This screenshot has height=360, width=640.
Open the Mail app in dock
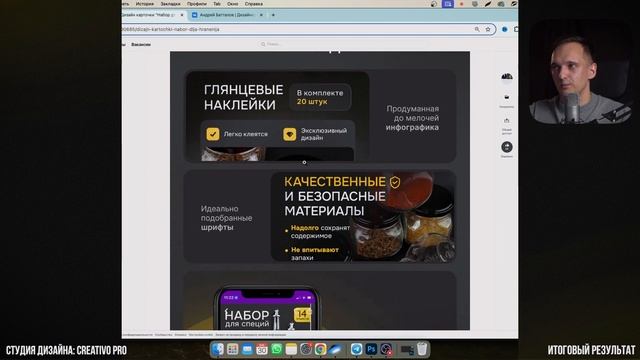[247, 349]
